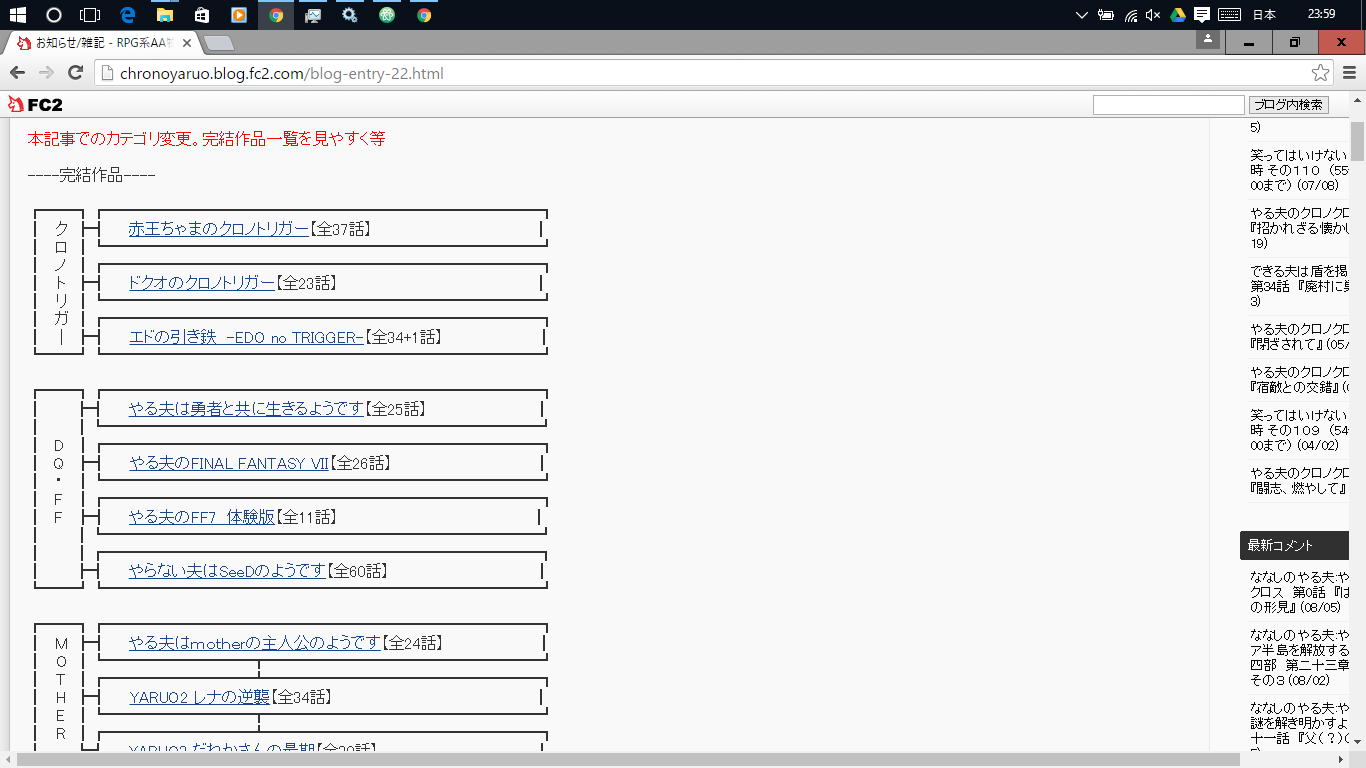Close the お知らせ/雑記 tab

tap(186, 43)
